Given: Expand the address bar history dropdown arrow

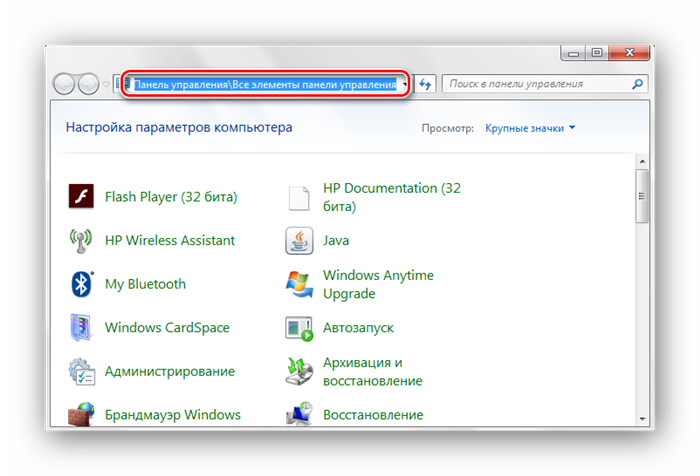Looking at the screenshot, I should click(405, 84).
